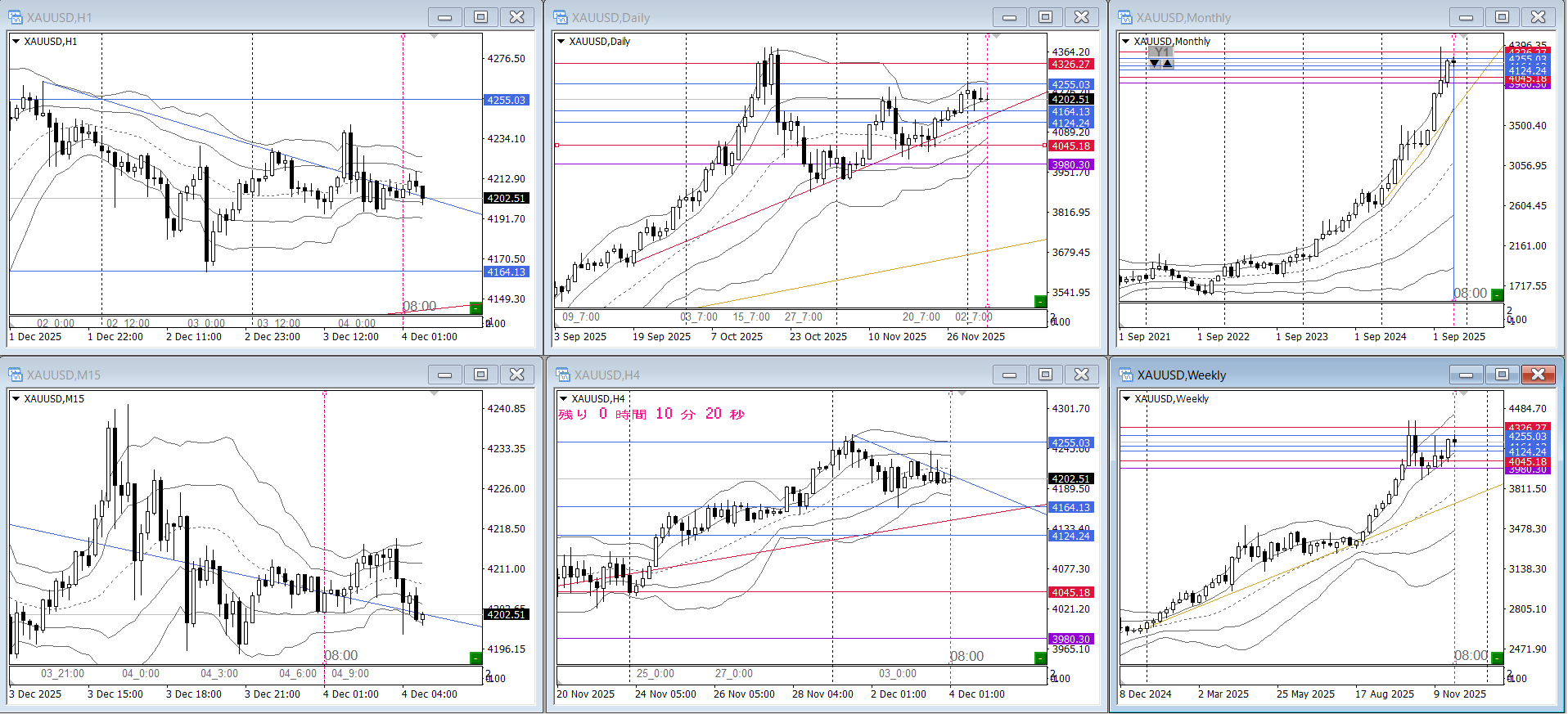Click the XAUUSD,Weekly window title icon
Image resolution: width=1568 pixels, height=714 pixels.
tap(1126, 375)
